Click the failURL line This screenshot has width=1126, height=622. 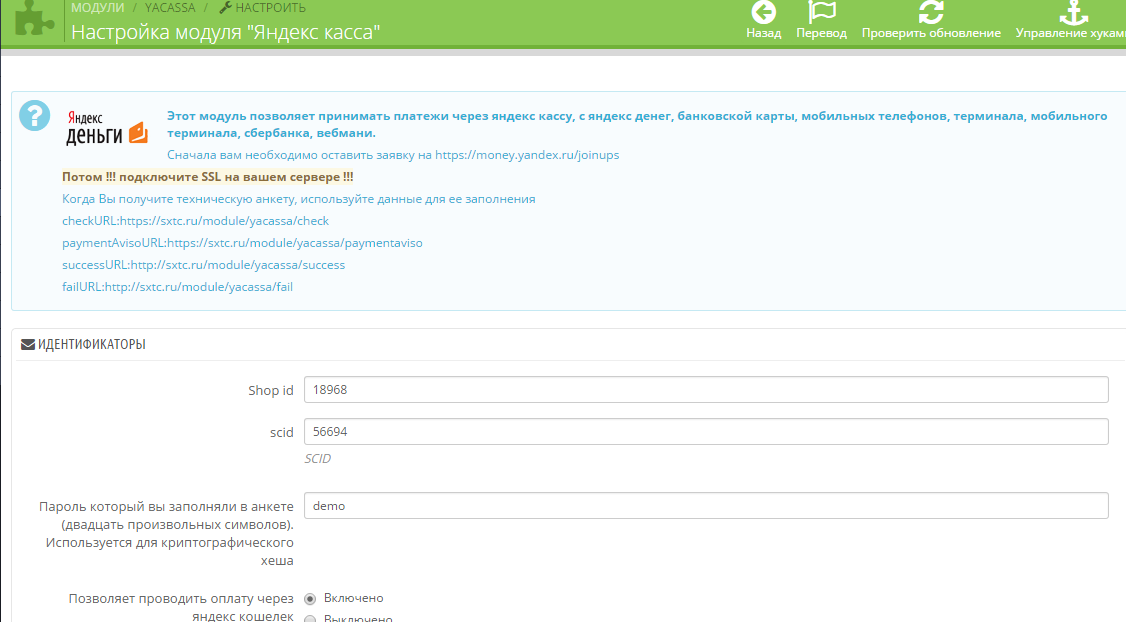pyautogui.click(x=177, y=287)
